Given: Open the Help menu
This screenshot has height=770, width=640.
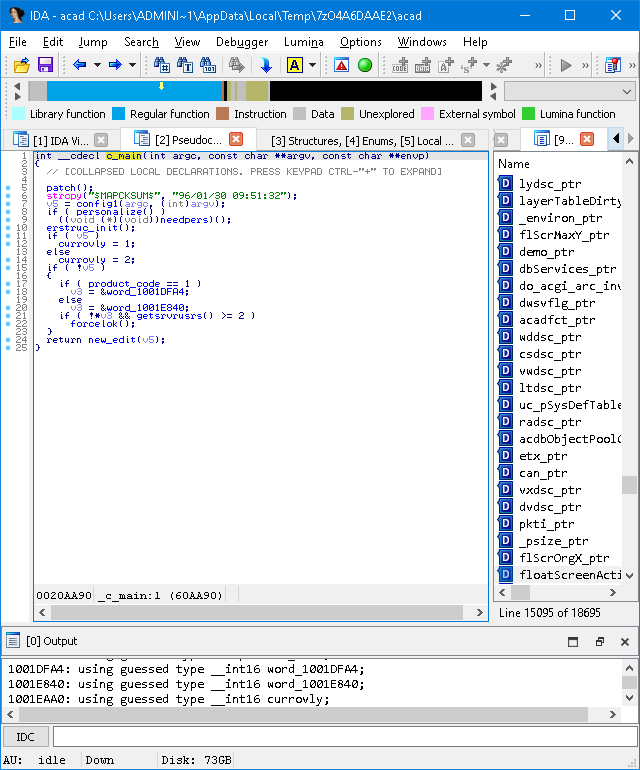Looking at the screenshot, I should (x=475, y=42).
